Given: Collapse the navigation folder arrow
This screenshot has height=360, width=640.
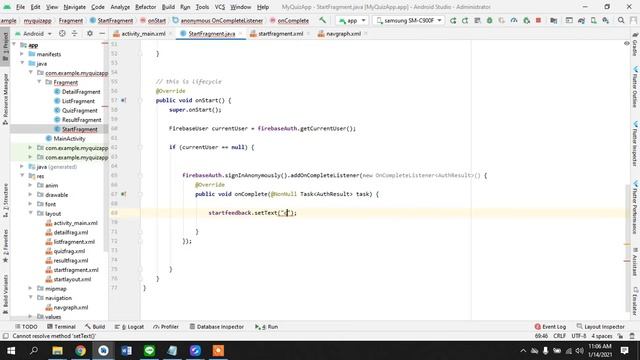Looking at the screenshot, I should [x=31, y=298].
